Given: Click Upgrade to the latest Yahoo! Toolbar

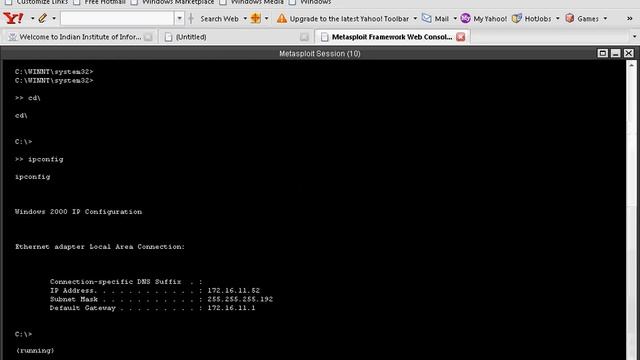Looking at the screenshot, I should point(349,19).
